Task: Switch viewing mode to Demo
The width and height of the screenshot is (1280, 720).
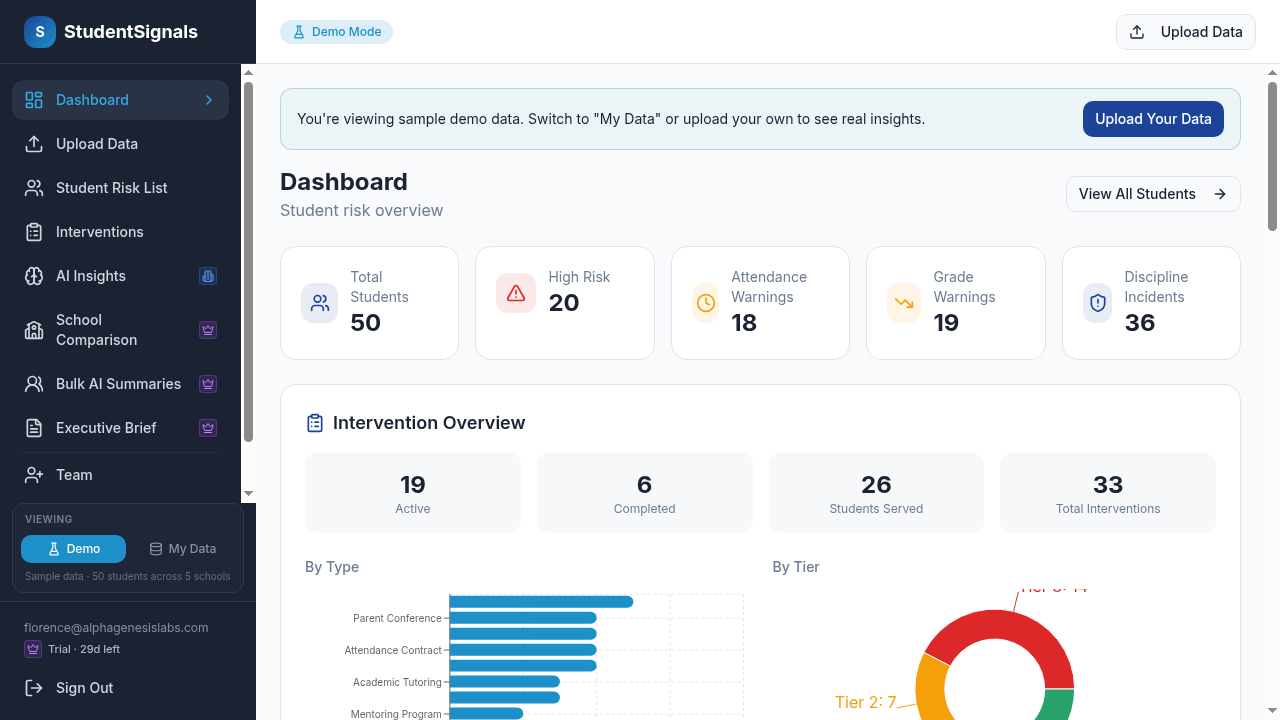Action: [73, 549]
